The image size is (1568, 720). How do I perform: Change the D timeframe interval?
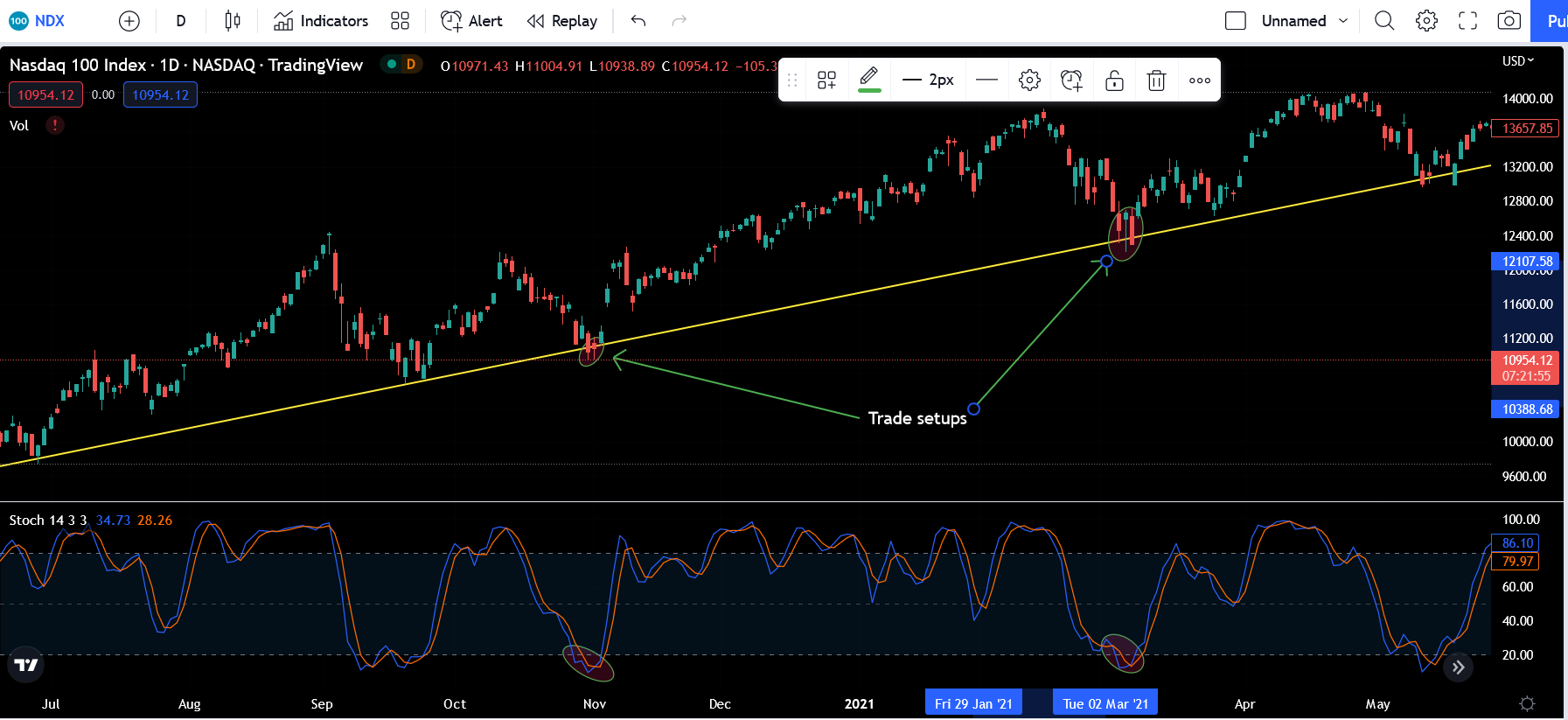(x=181, y=21)
